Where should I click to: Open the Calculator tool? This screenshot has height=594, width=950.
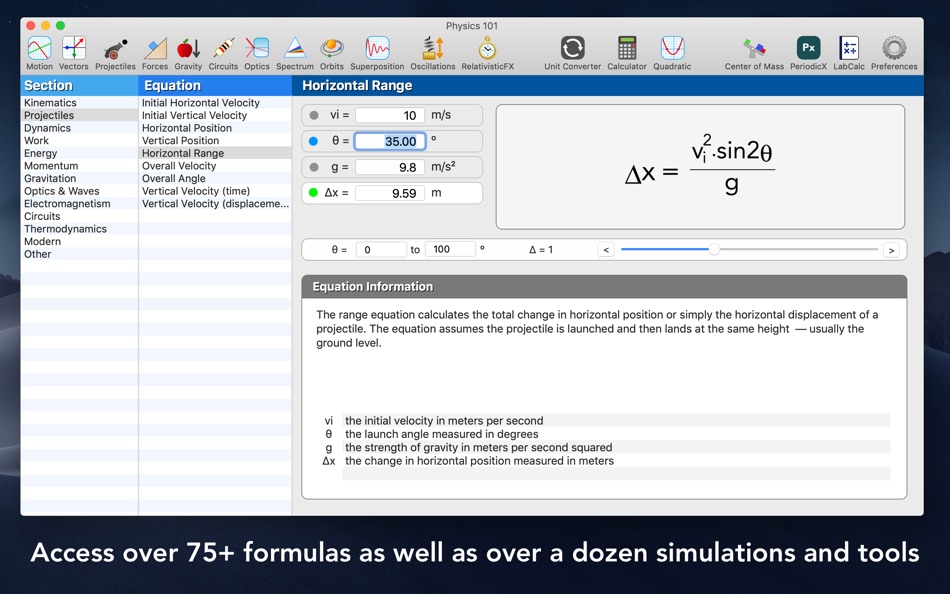tap(627, 53)
